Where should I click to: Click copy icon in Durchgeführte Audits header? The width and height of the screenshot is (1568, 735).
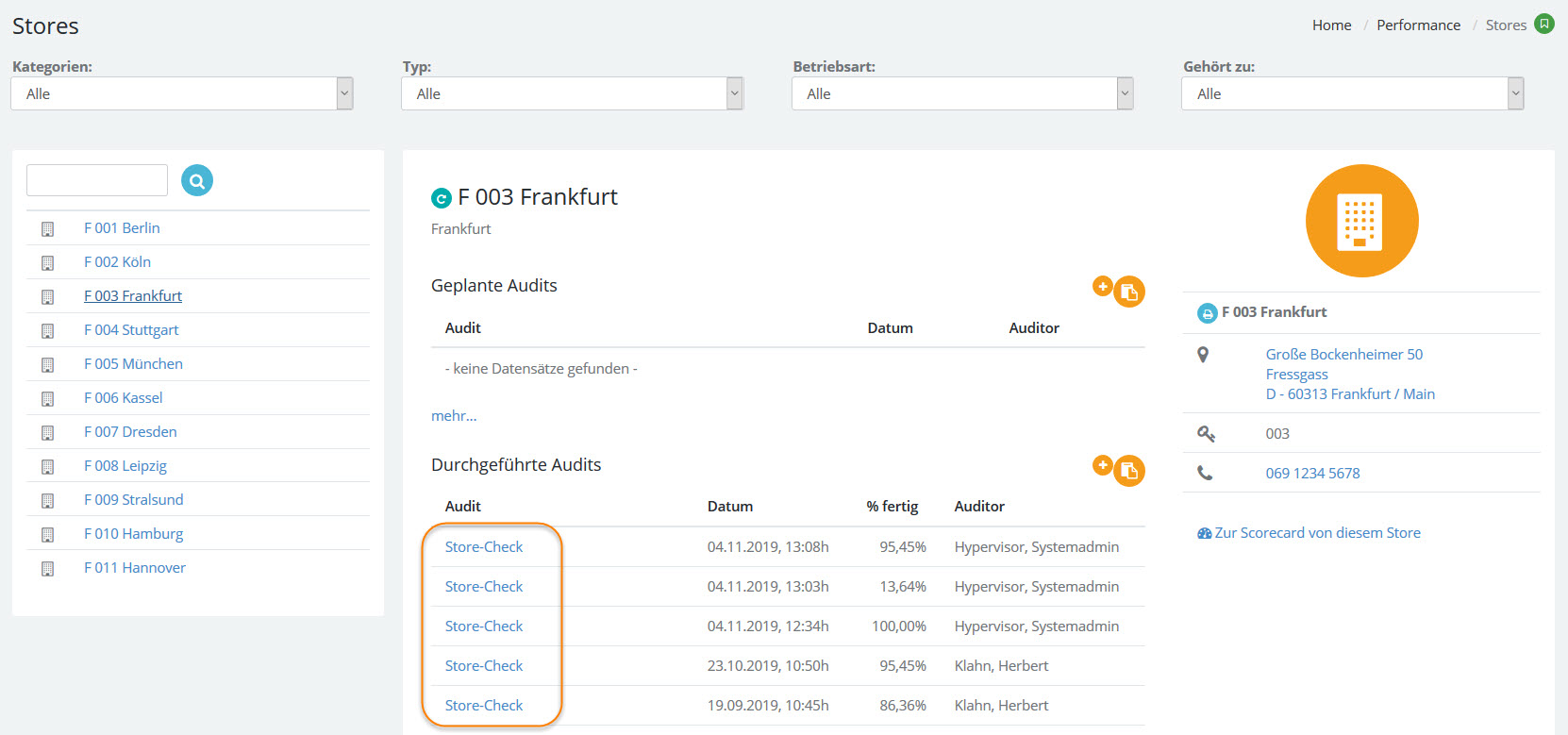[x=1129, y=471]
